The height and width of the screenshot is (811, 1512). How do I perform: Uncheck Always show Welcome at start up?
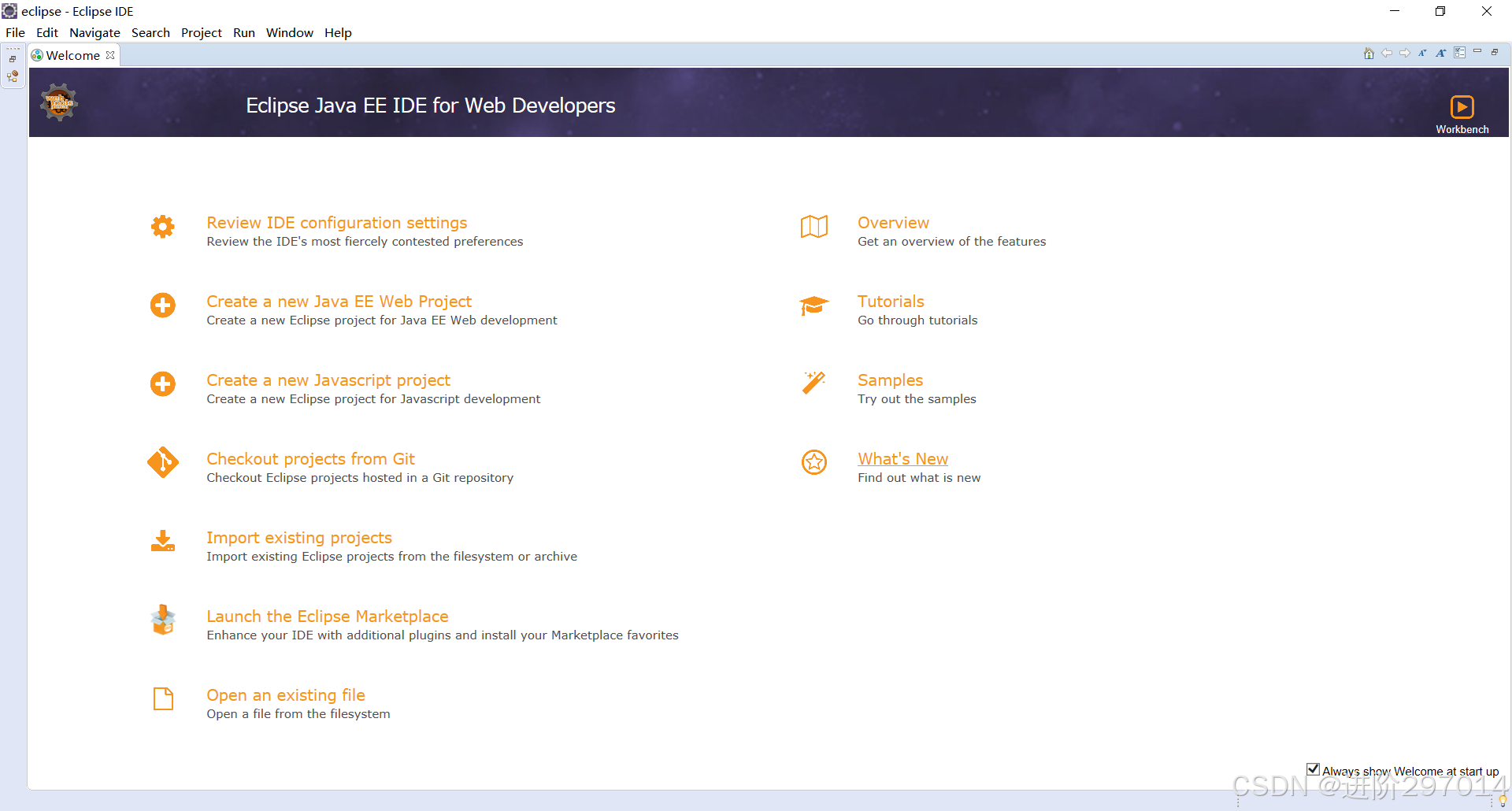click(x=1313, y=769)
